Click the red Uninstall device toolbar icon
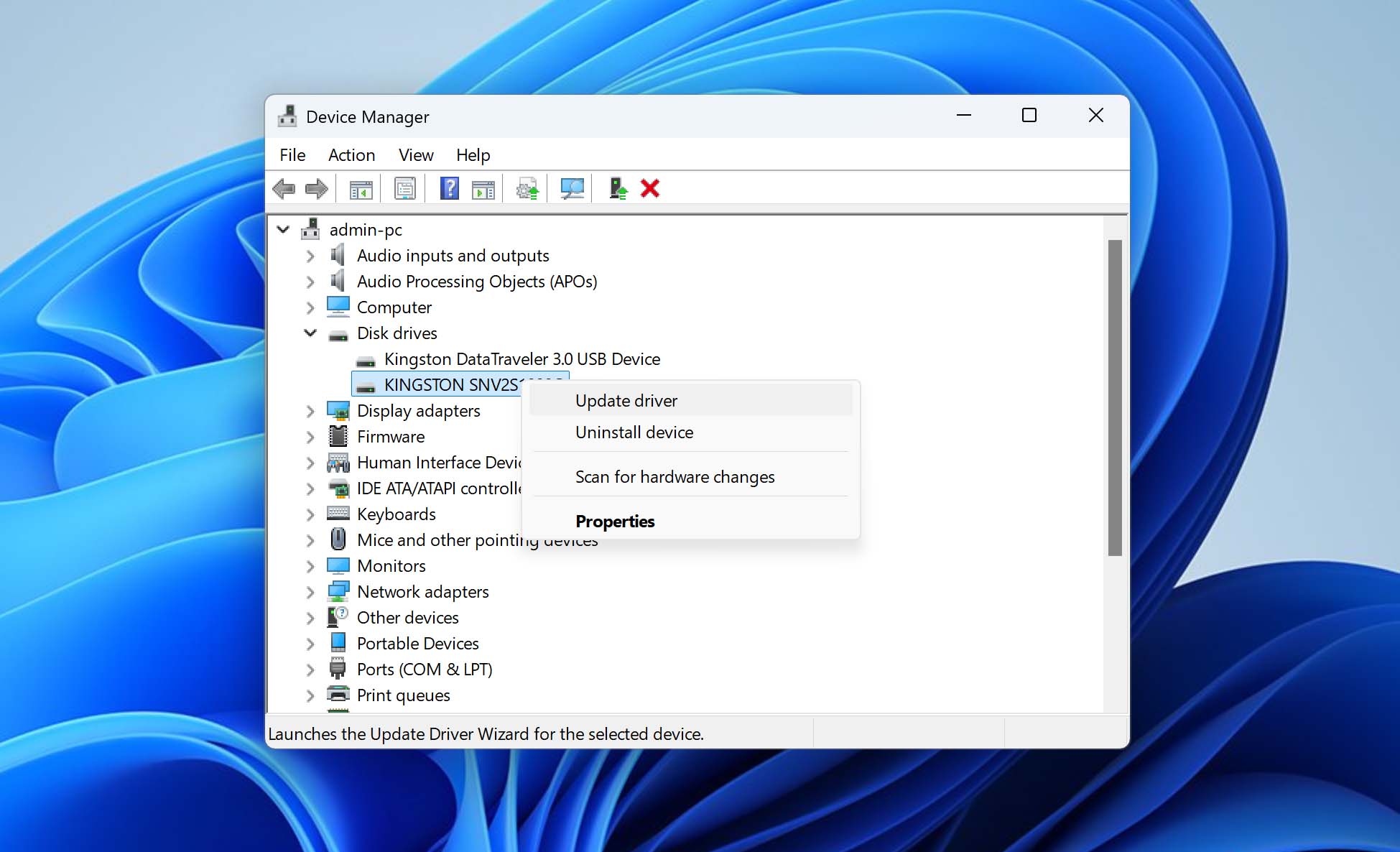Screen dimensions: 1400x852 pyautogui.click(x=650, y=188)
